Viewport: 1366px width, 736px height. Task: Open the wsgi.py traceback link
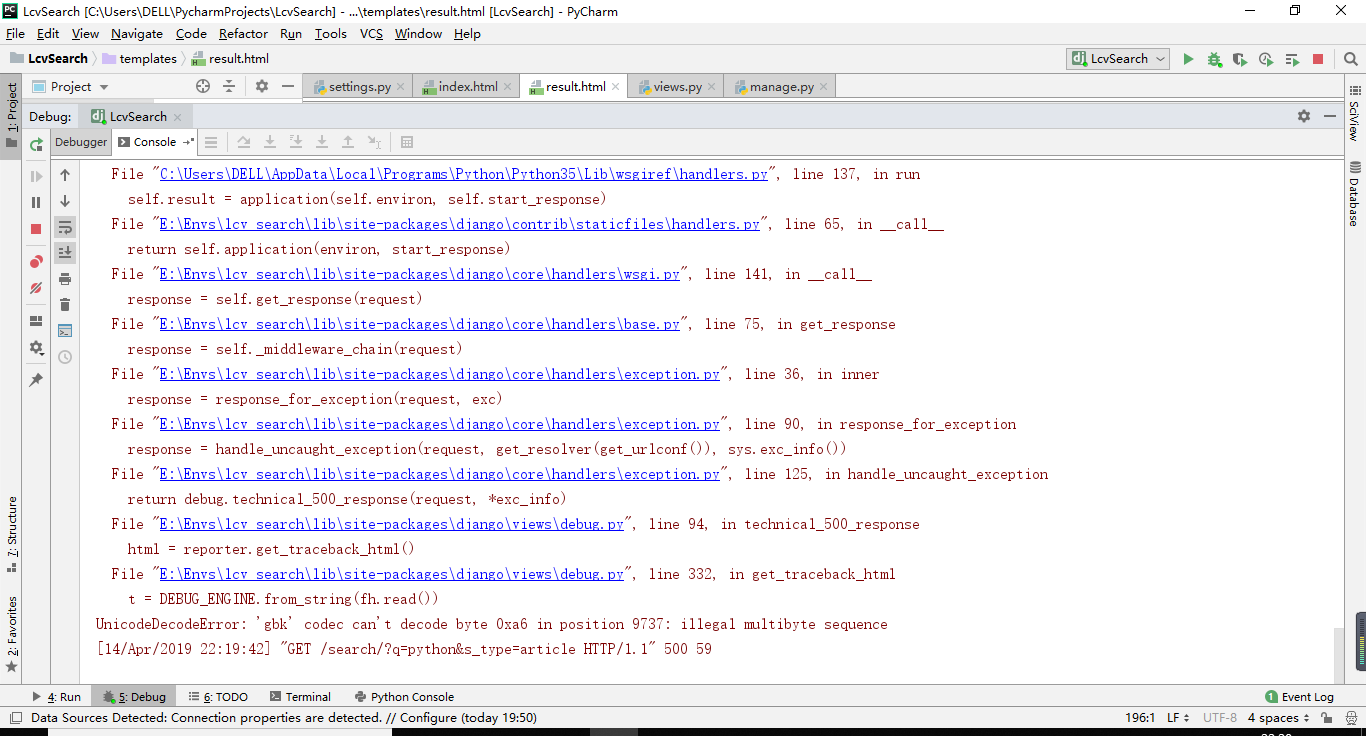(420, 274)
